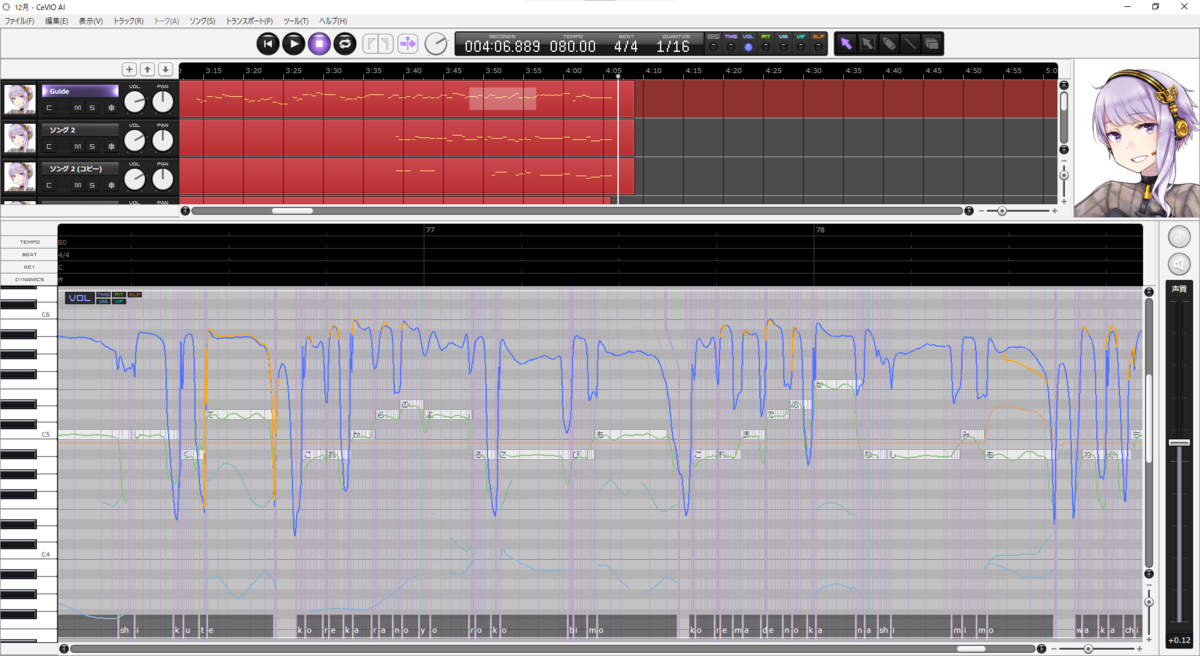Viewport: 1200px width, 656px height.
Task: Stop playback with the purple stop button
Action: tap(319, 43)
